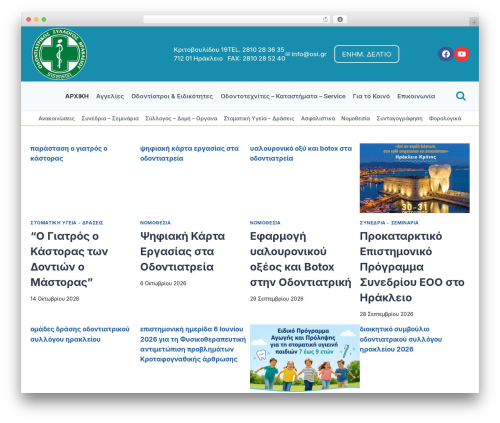Image resolution: width=500 pixels, height=423 pixels.
Task: Select Σύλλογος – Δομή – Όργανα item
Action: [x=181, y=118]
